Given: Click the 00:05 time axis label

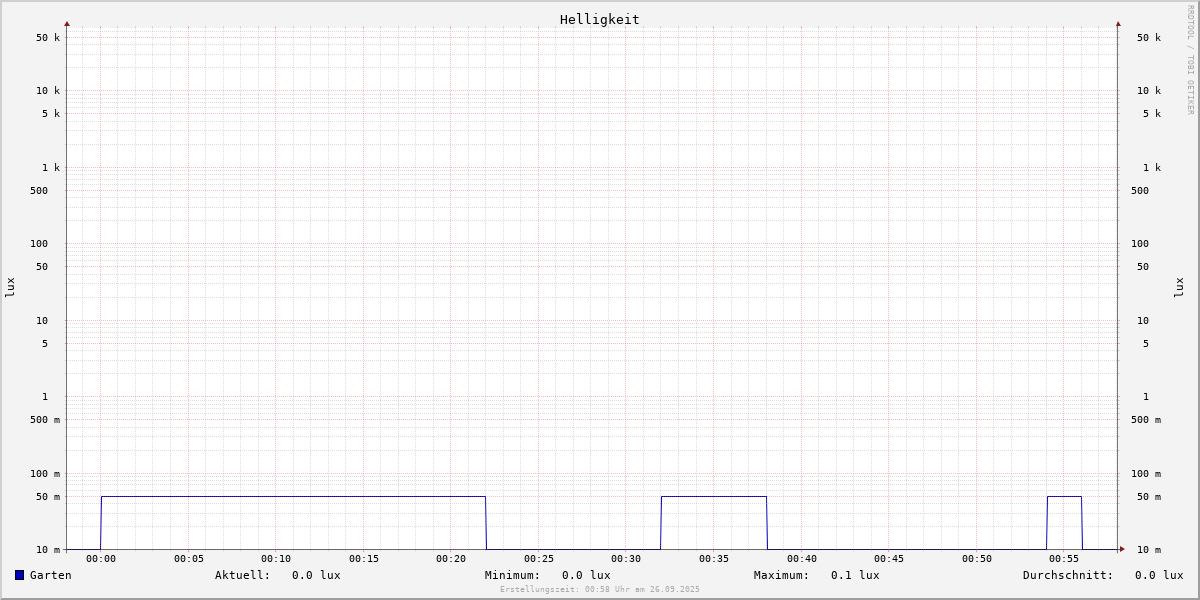Looking at the screenshot, I should (189, 559).
